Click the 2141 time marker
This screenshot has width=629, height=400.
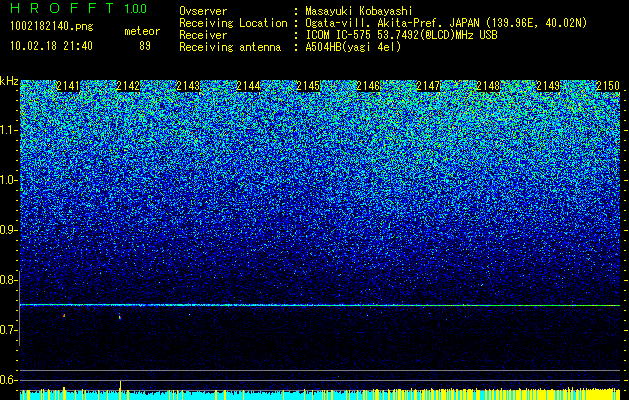[68, 86]
